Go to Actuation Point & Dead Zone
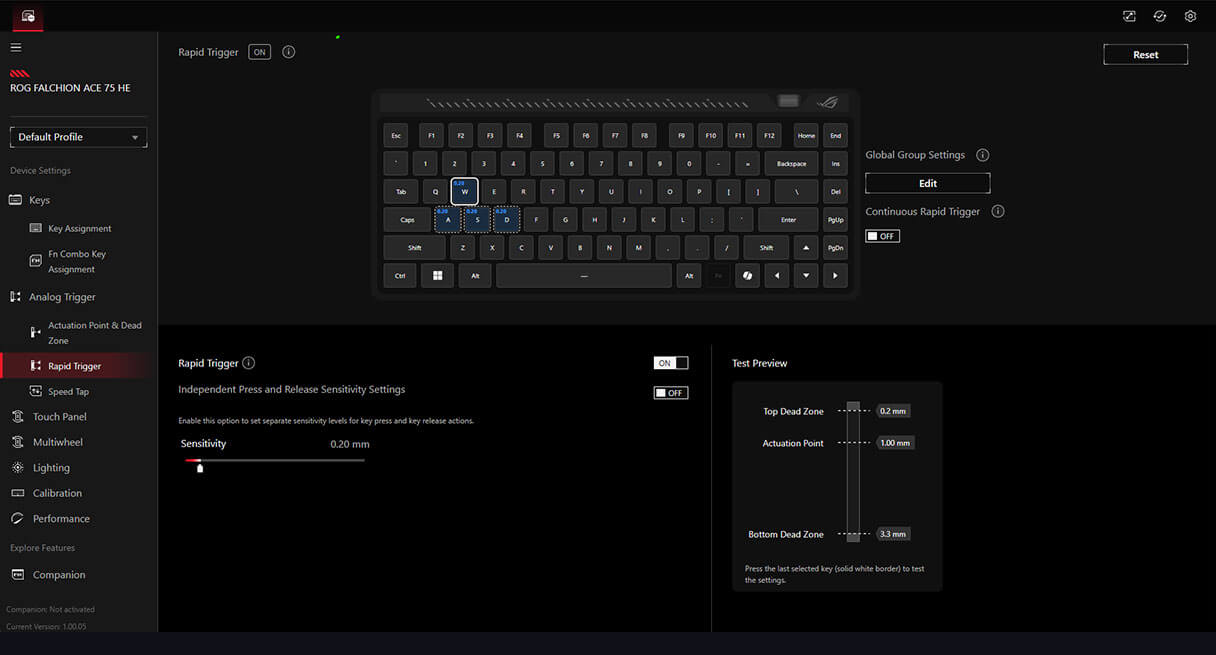The image size is (1216, 655). pos(94,333)
